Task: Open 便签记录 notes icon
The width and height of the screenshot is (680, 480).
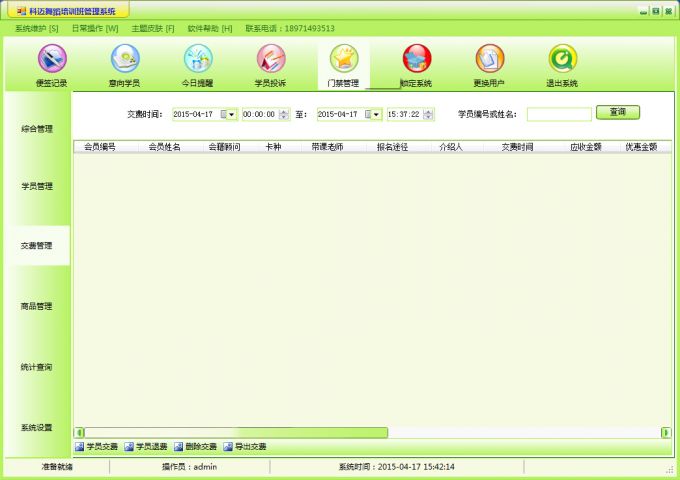Action: [x=52, y=60]
